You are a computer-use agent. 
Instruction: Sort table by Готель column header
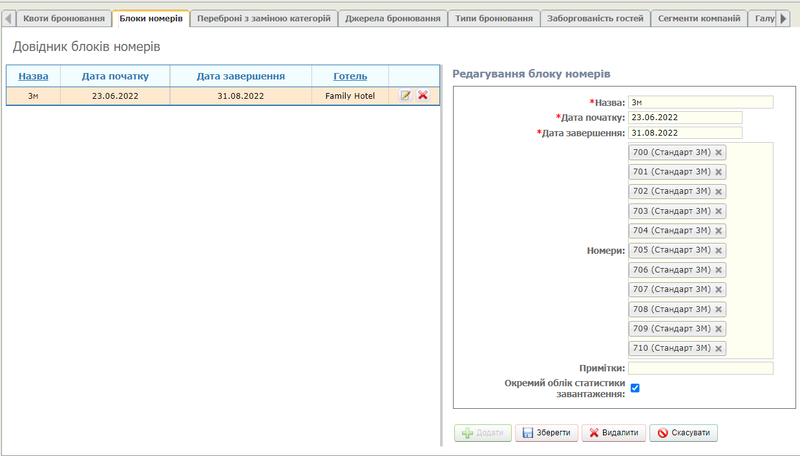(x=350, y=76)
